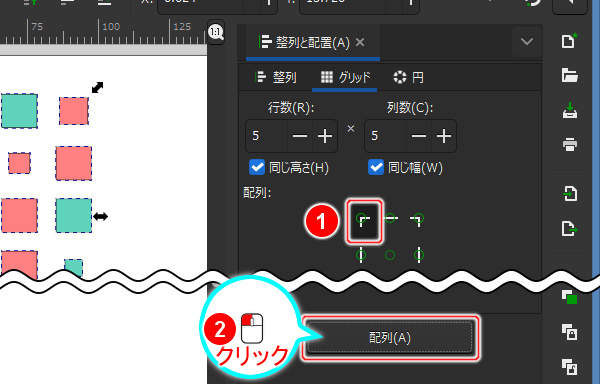Image resolution: width=600 pixels, height=384 pixels.
Task: Select center cell alignment icon
Action: pos(390,255)
